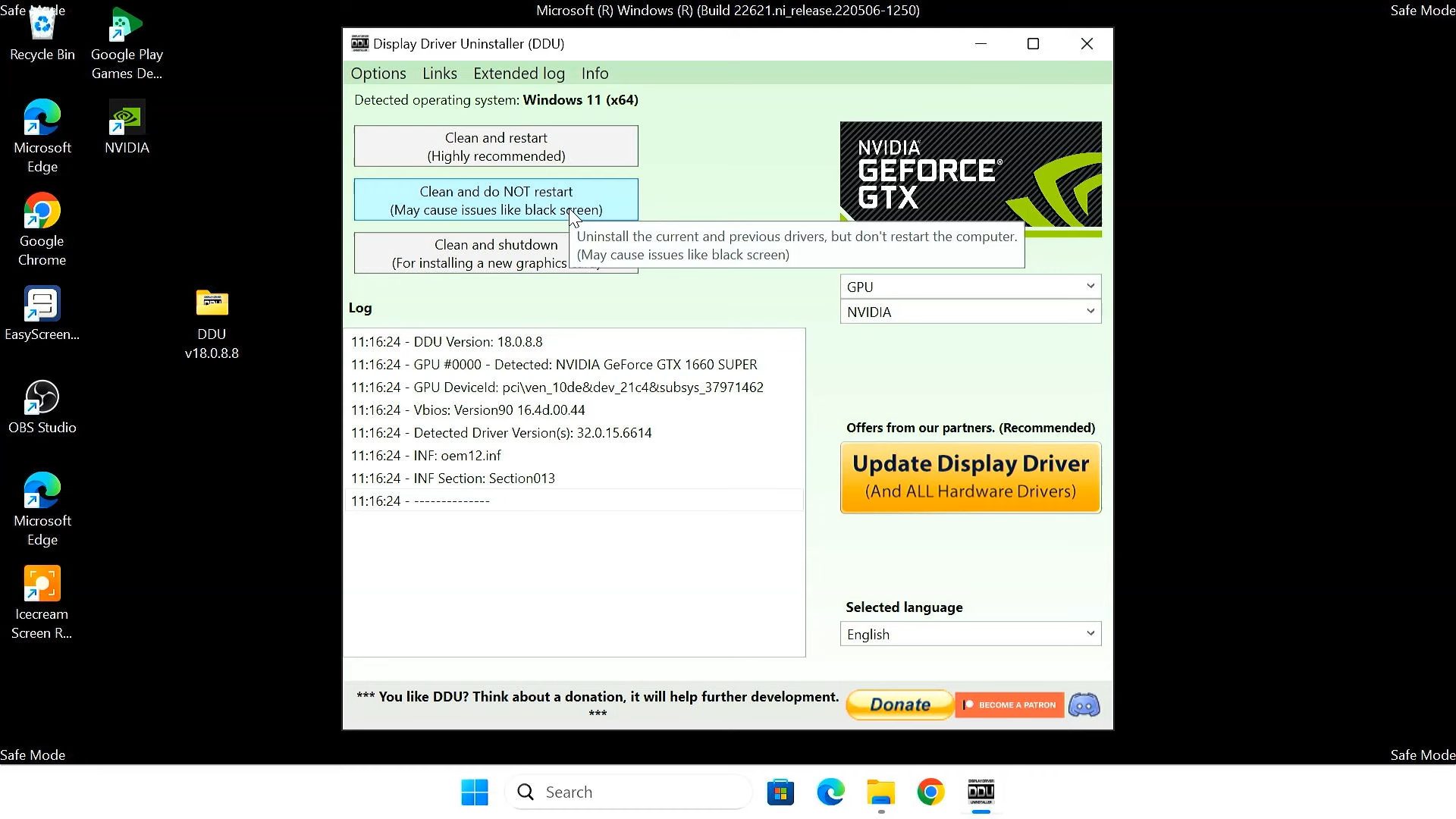This screenshot has width=1456, height=819.
Task: Open File Explorer from the taskbar
Action: (880, 792)
